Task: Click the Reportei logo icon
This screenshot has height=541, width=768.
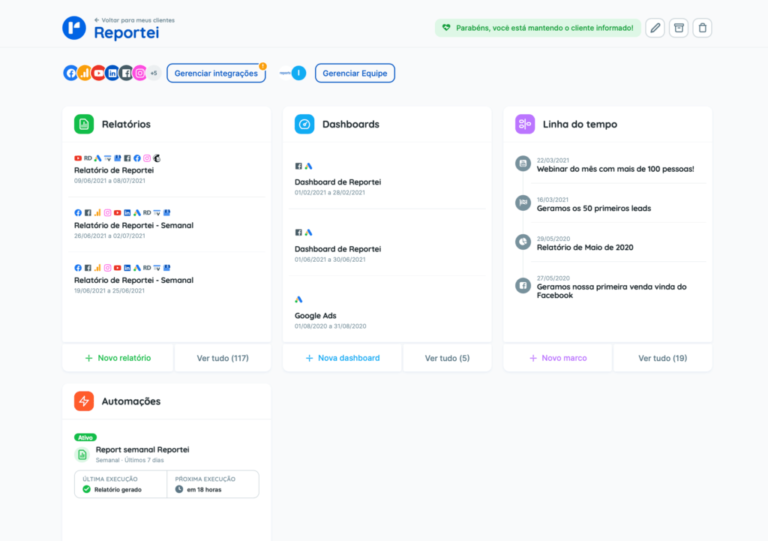Action: click(x=74, y=27)
